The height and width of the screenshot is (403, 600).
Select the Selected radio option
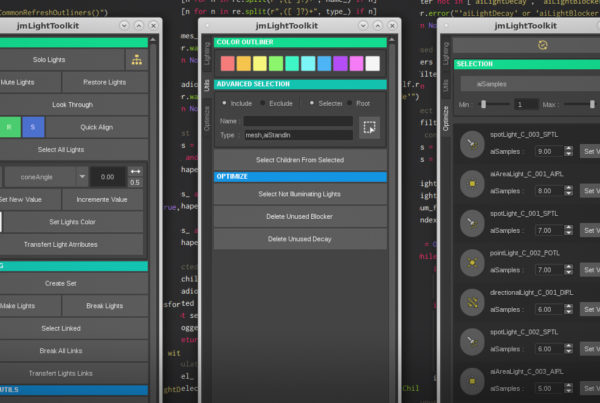312,103
